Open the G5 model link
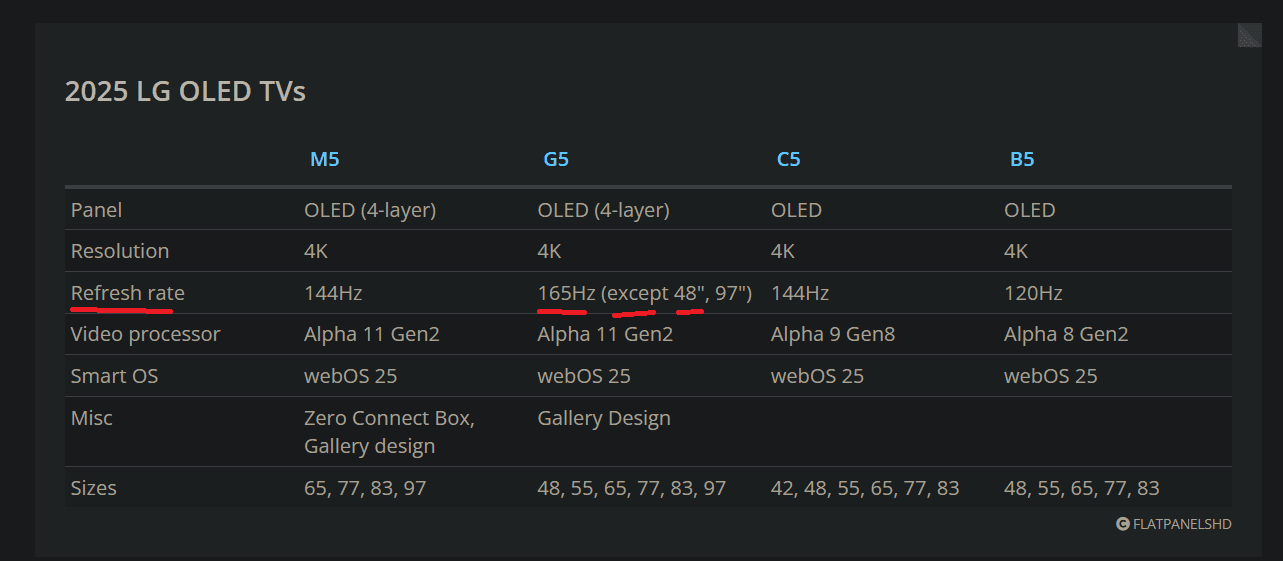The image size is (1283, 561). pos(556,159)
